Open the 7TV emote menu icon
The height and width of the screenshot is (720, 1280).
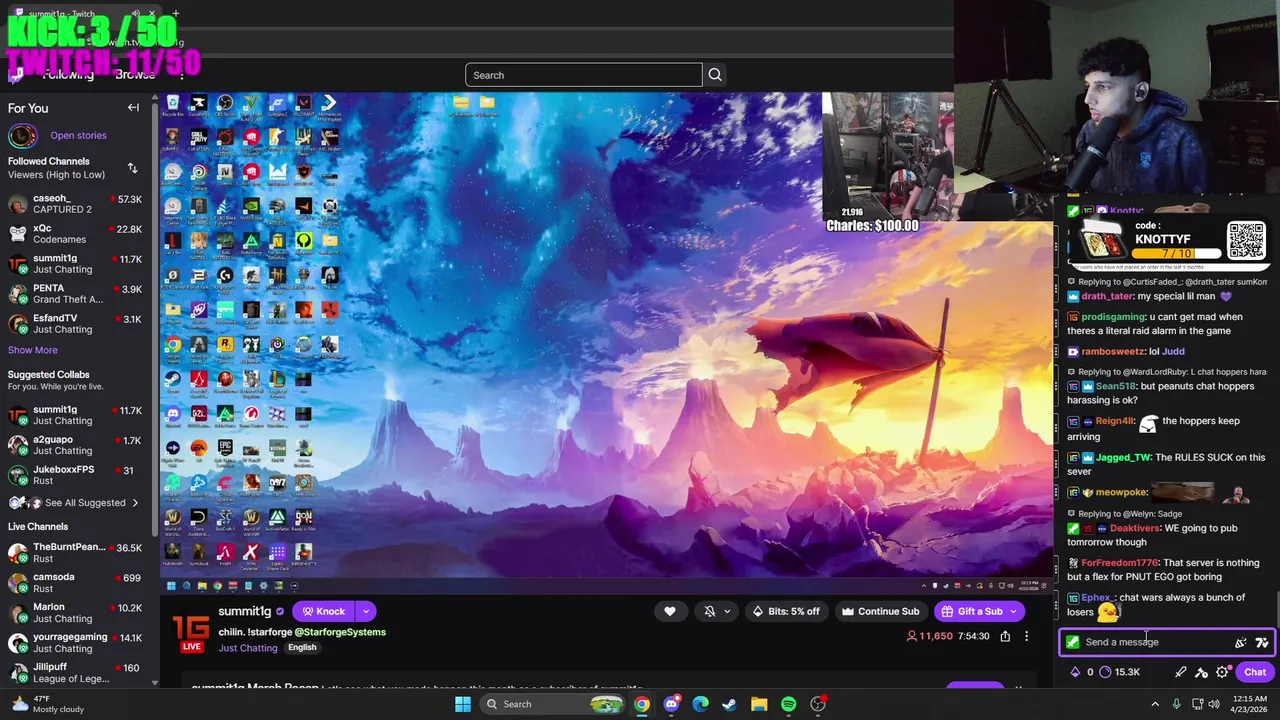coord(1261,642)
